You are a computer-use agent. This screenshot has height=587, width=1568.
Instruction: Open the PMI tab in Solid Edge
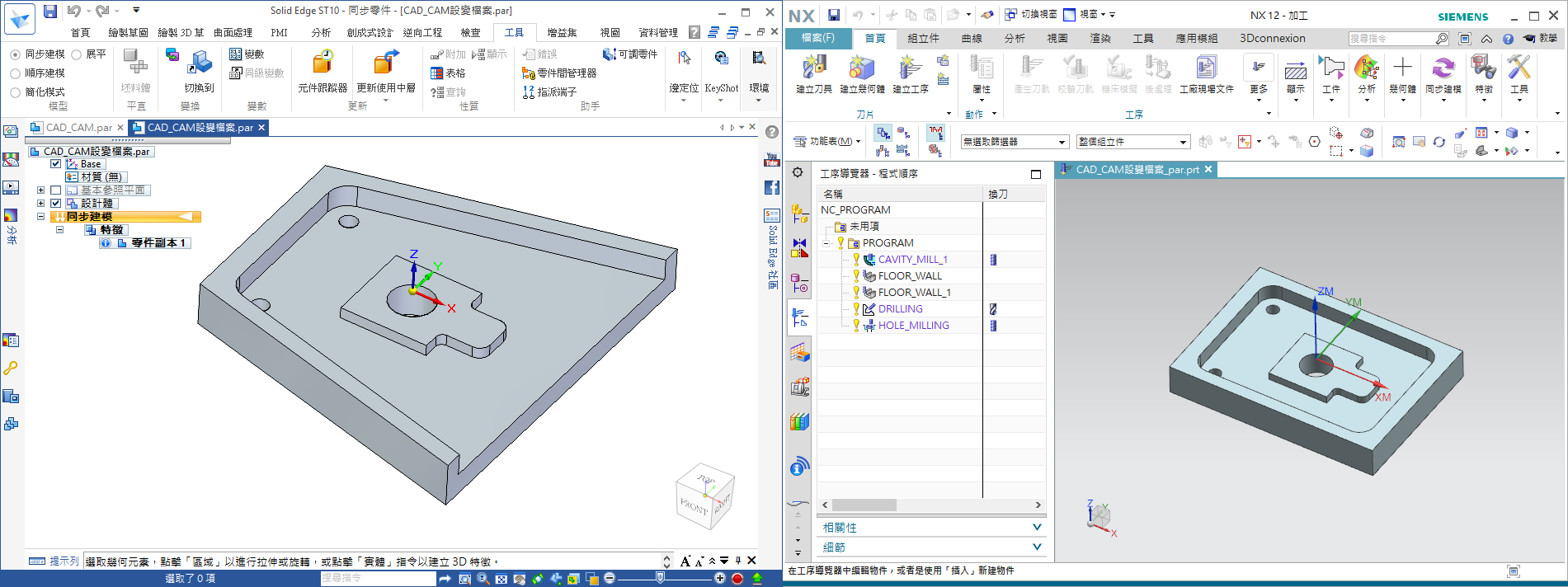point(280,33)
